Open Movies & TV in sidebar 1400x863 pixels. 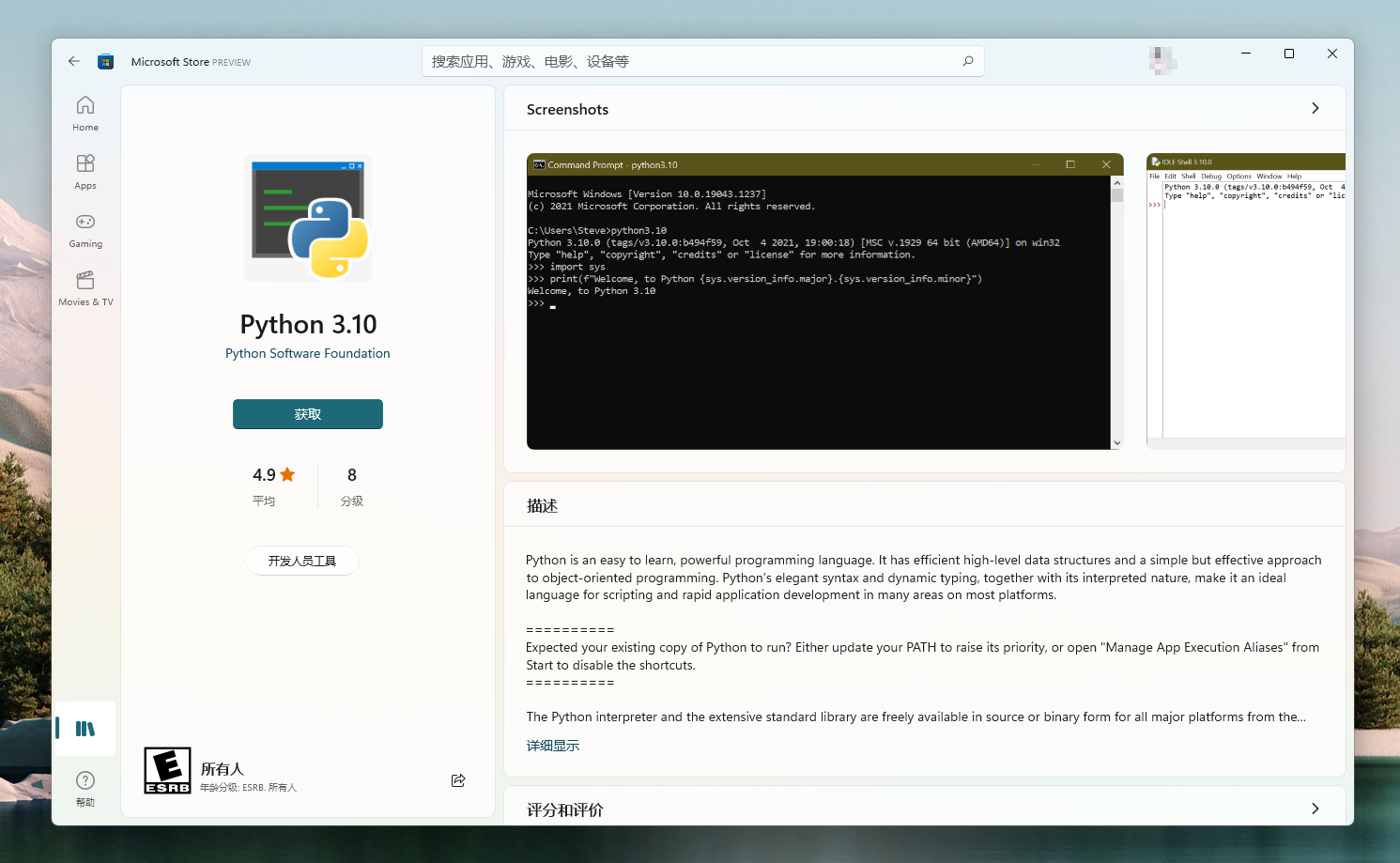pyautogui.click(x=85, y=288)
